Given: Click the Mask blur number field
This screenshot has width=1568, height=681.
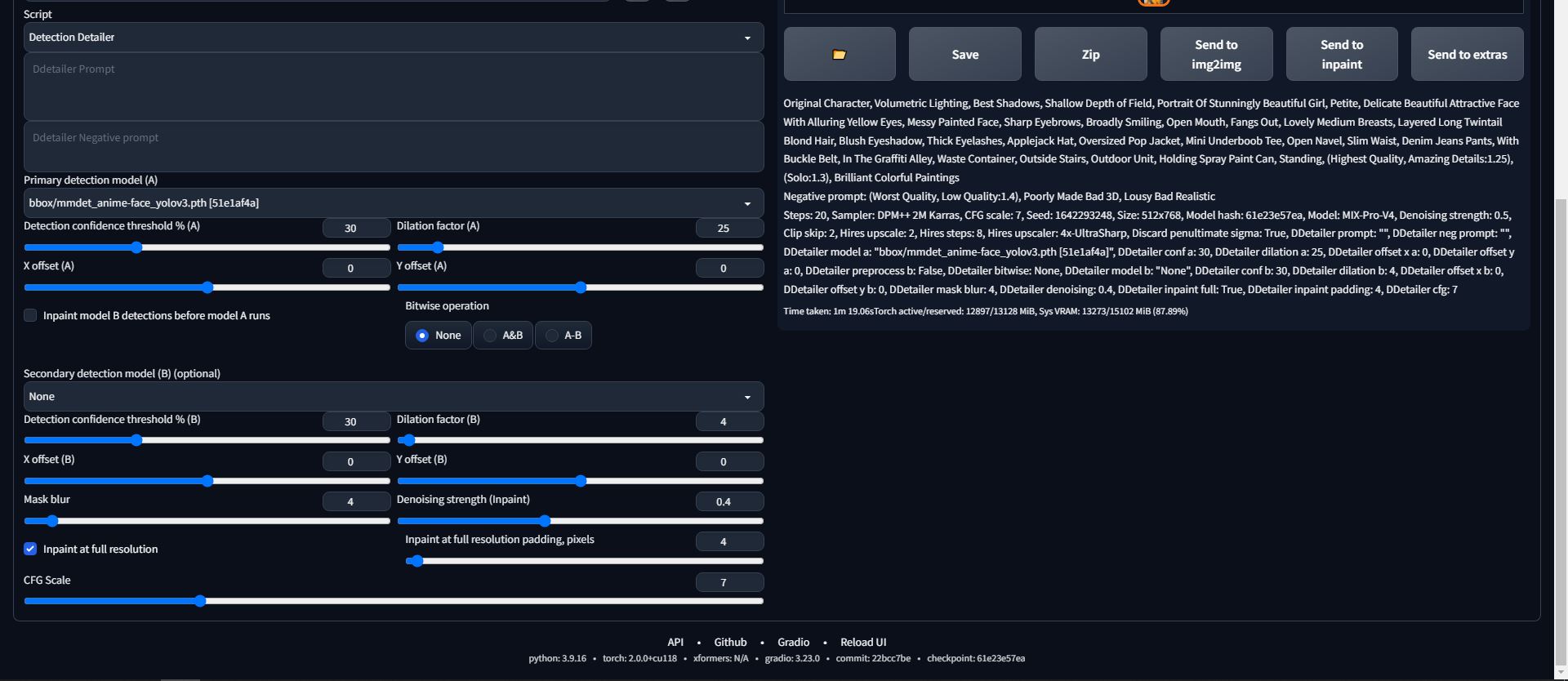Looking at the screenshot, I should (x=356, y=501).
